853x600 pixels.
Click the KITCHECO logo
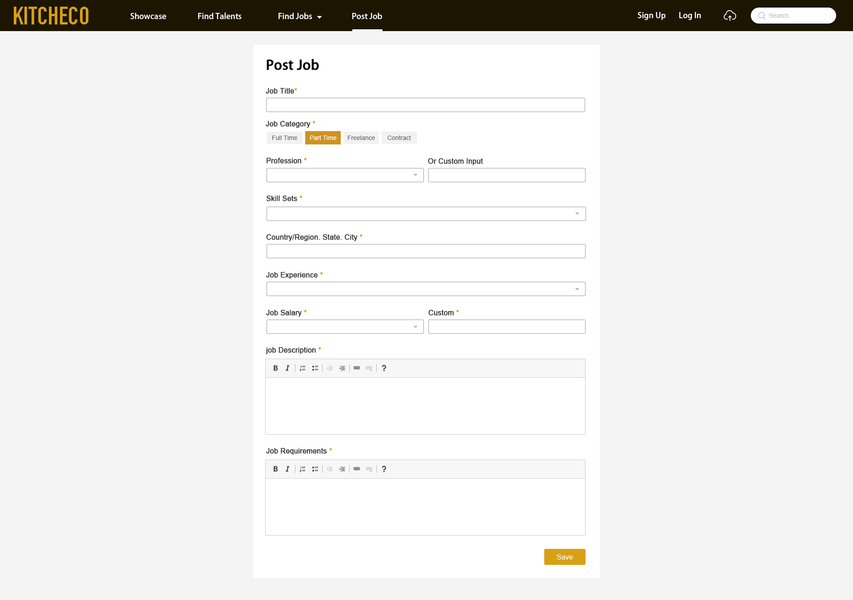click(x=51, y=16)
